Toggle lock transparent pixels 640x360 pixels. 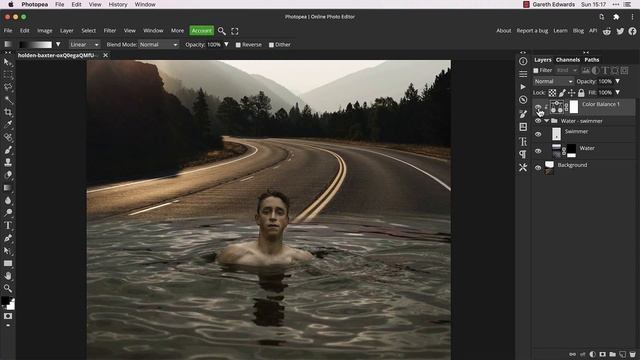pyautogui.click(x=552, y=93)
